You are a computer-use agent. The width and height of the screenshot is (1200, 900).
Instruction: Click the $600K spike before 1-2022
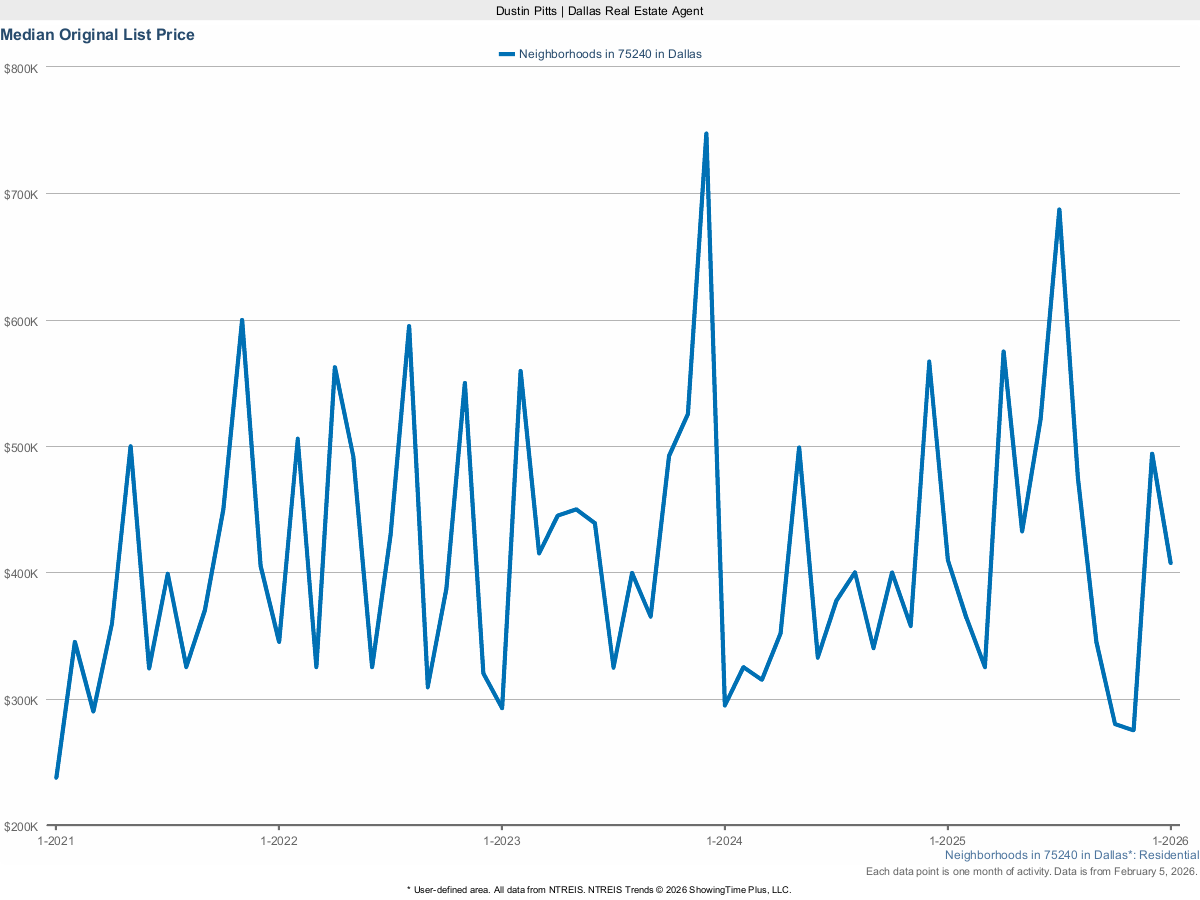[241, 319]
